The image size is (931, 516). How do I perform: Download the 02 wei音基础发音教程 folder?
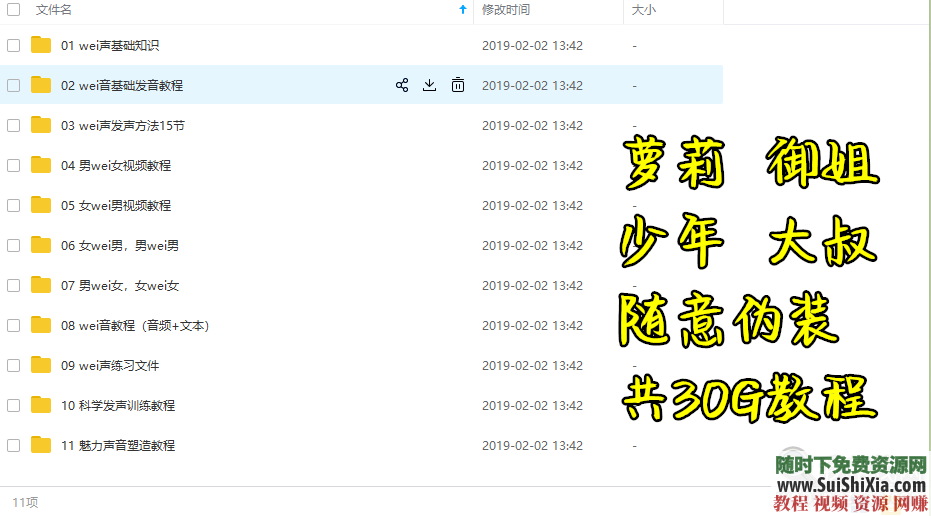click(x=429, y=86)
